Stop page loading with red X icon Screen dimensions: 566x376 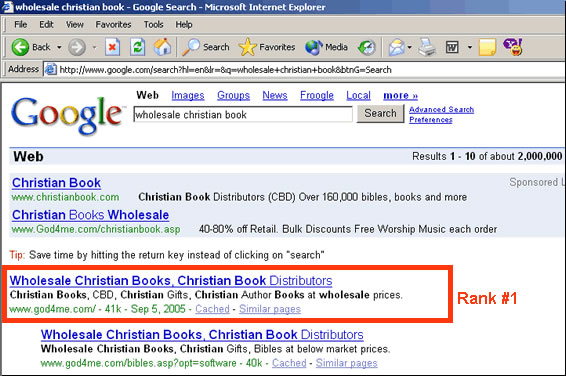(x=113, y=47)
